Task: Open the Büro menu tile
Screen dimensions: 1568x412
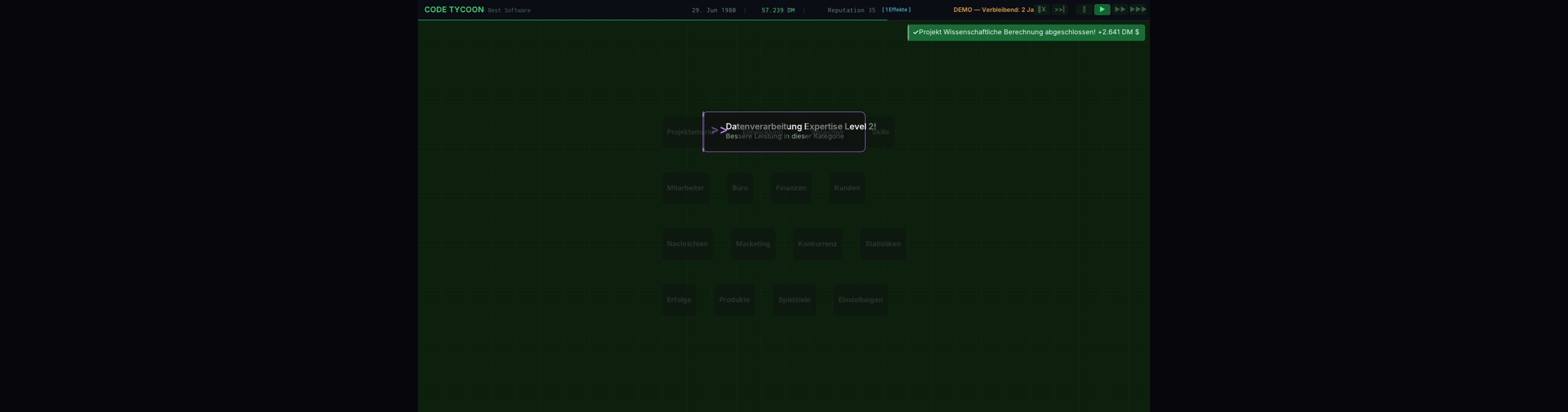Action: (739, 188)
